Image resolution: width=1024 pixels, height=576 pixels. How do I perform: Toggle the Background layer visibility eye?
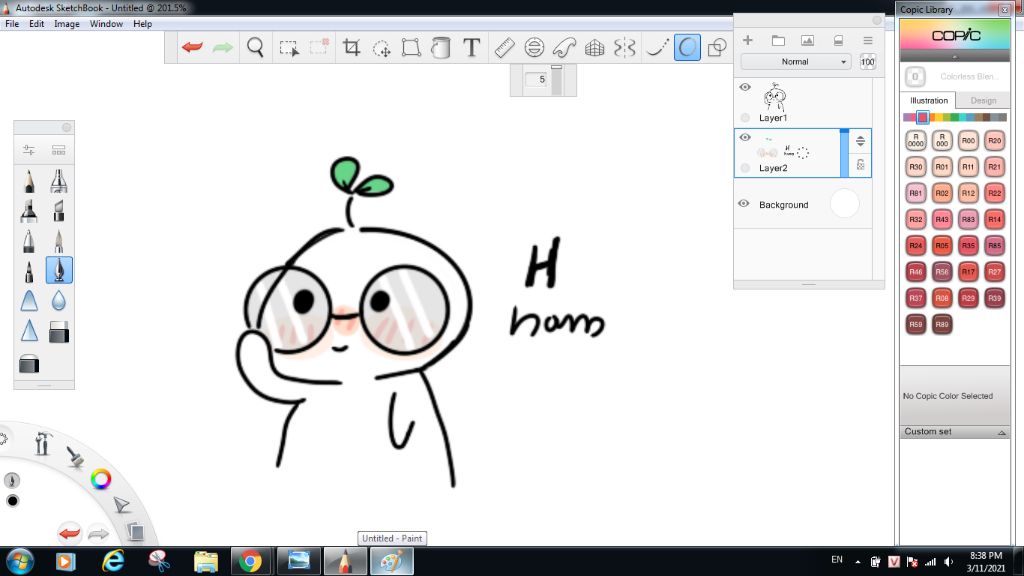coord(744,204)
